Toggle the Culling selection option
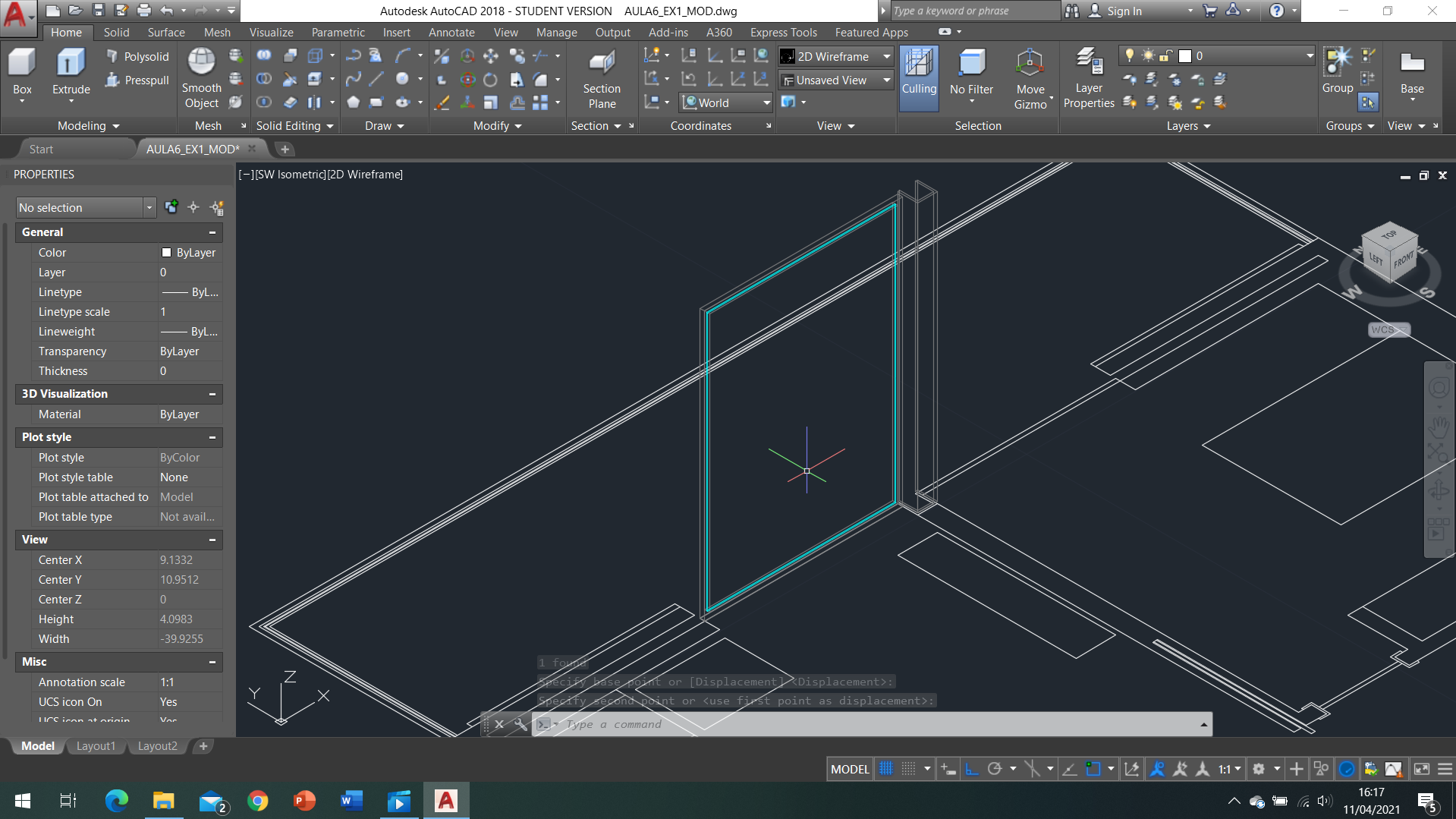The width and height of the screenshot is (1456, 819). [x=919, y=64]
